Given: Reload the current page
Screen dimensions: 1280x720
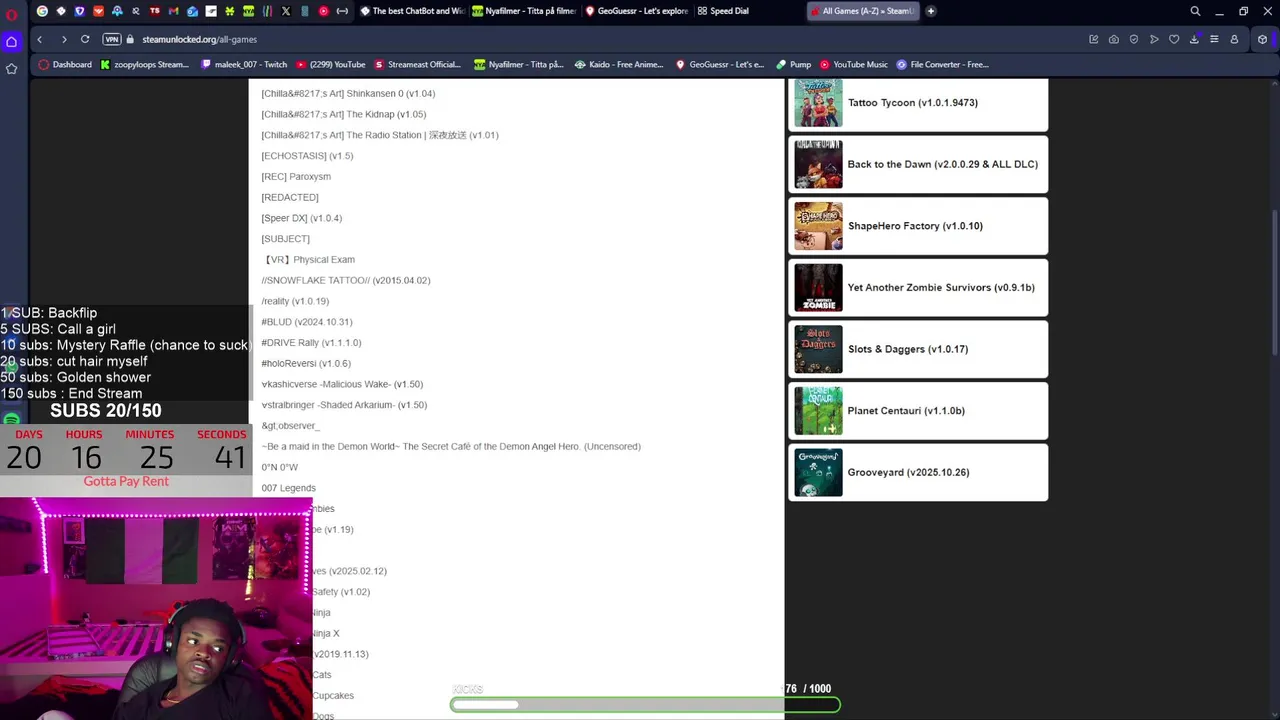Looking at the screenshot, I should (x=85, y=39).
